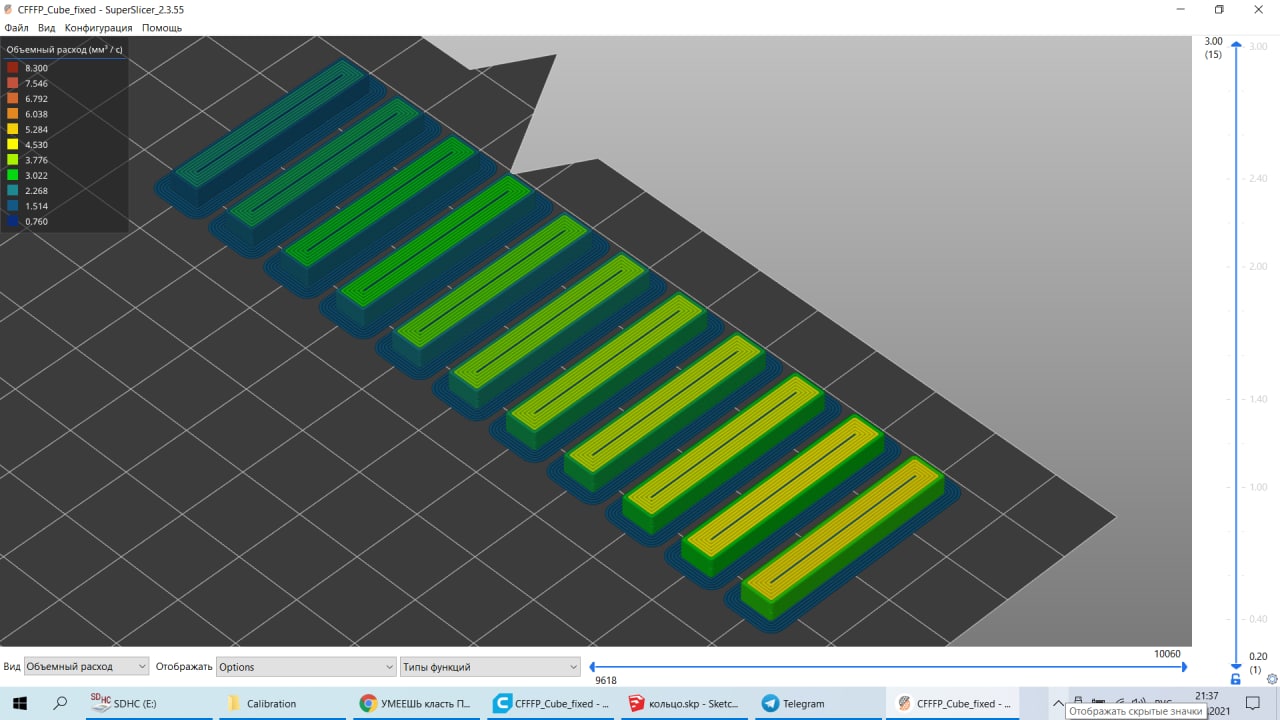The height and width of the screenshot is (720, 1280).
Task: Open the Конфигурация menu
Action: (98, 28)
